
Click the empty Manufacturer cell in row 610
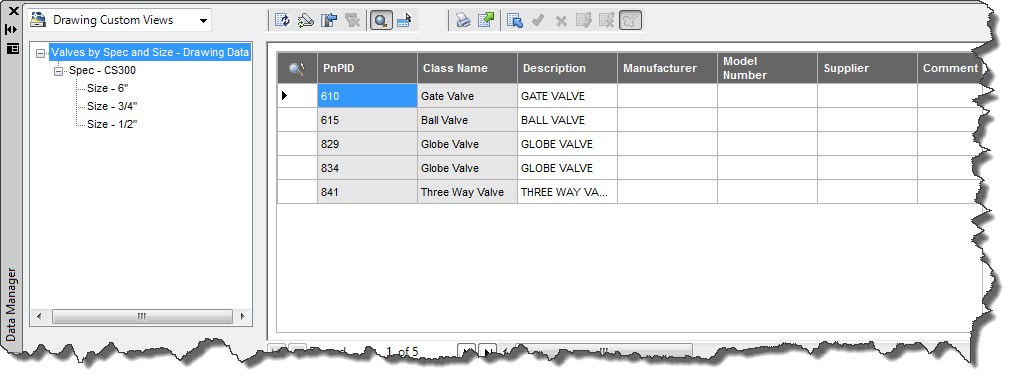(x=667, y=96)
